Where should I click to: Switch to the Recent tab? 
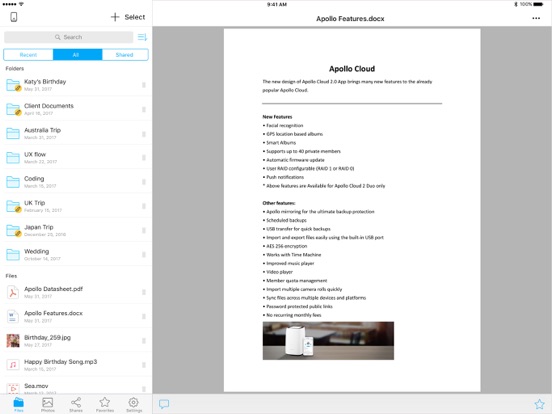point(28,55)
